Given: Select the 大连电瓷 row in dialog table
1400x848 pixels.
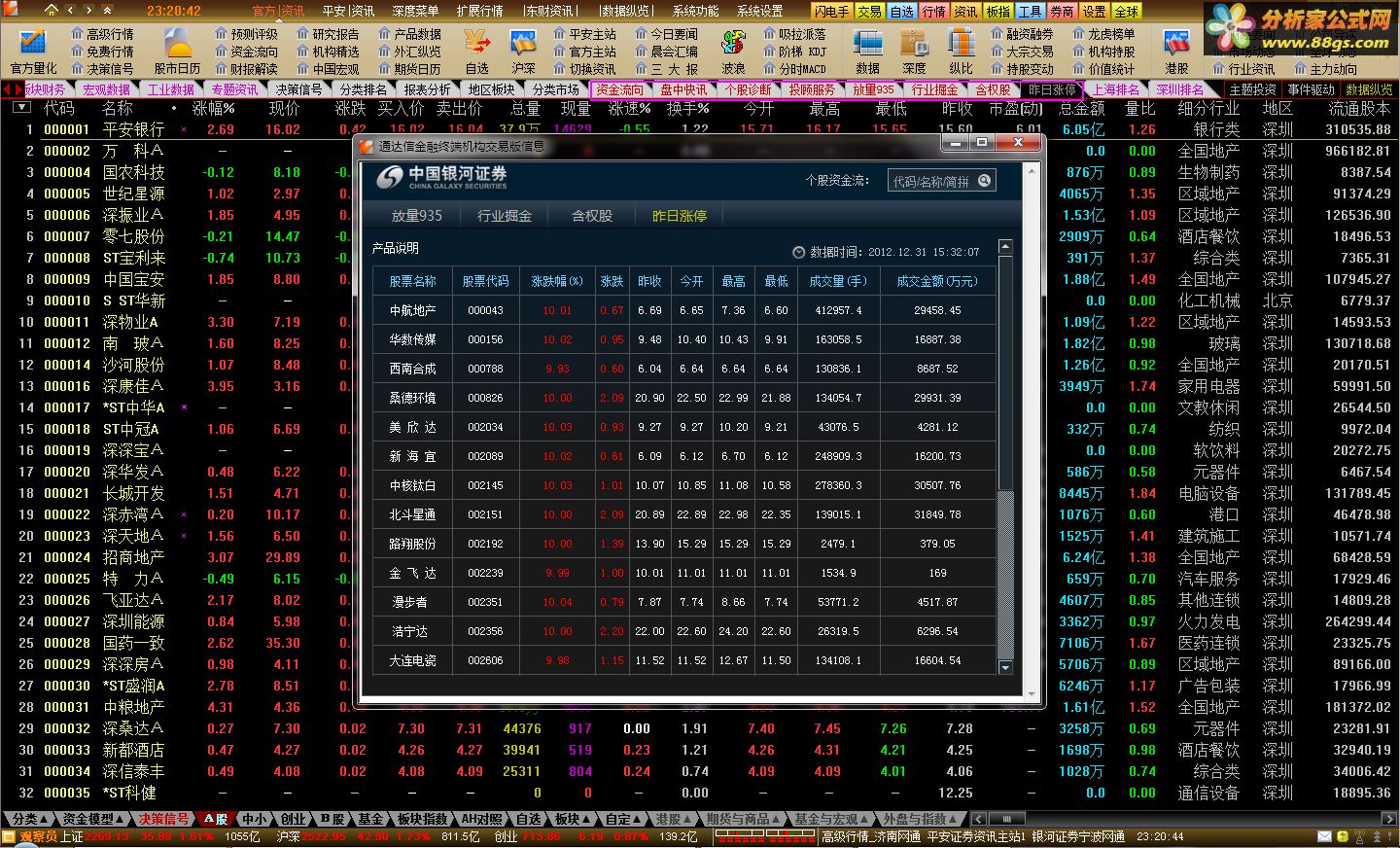Looking at the screenshot, I should coord(684,660).
